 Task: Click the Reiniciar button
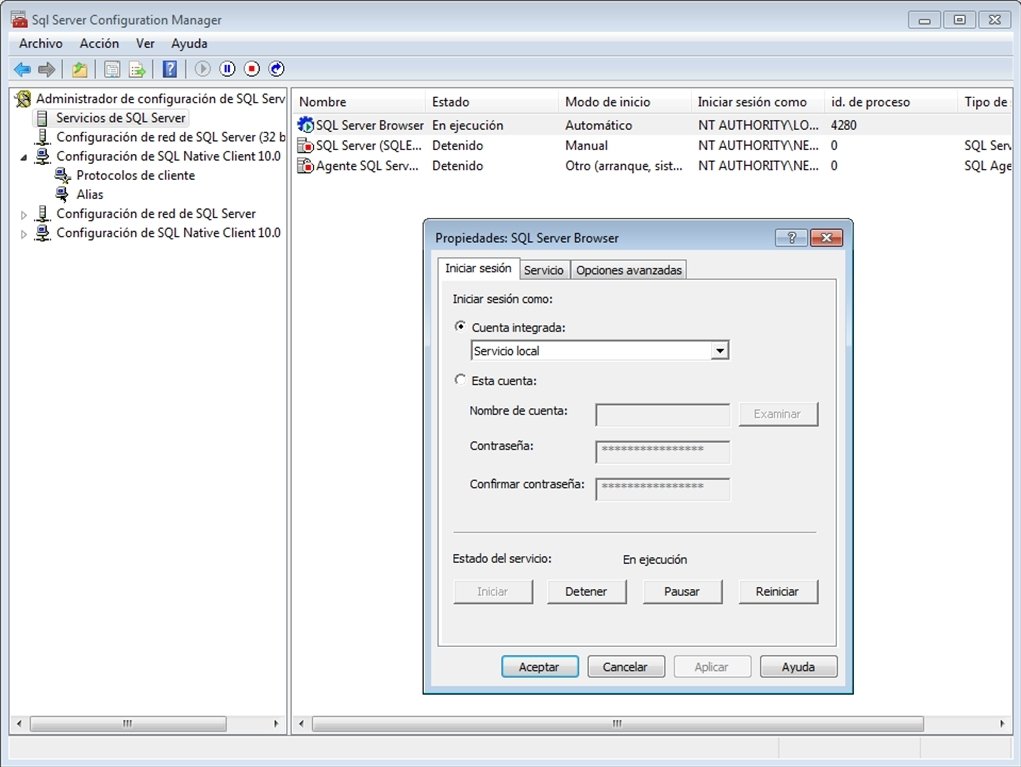tap(777, 591)
